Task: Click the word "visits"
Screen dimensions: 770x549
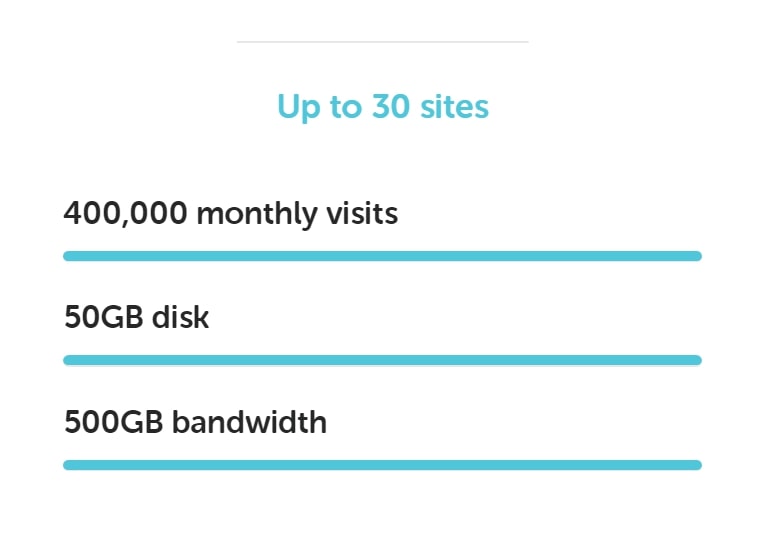Action: pyautogui.click(x=362, y=214)
